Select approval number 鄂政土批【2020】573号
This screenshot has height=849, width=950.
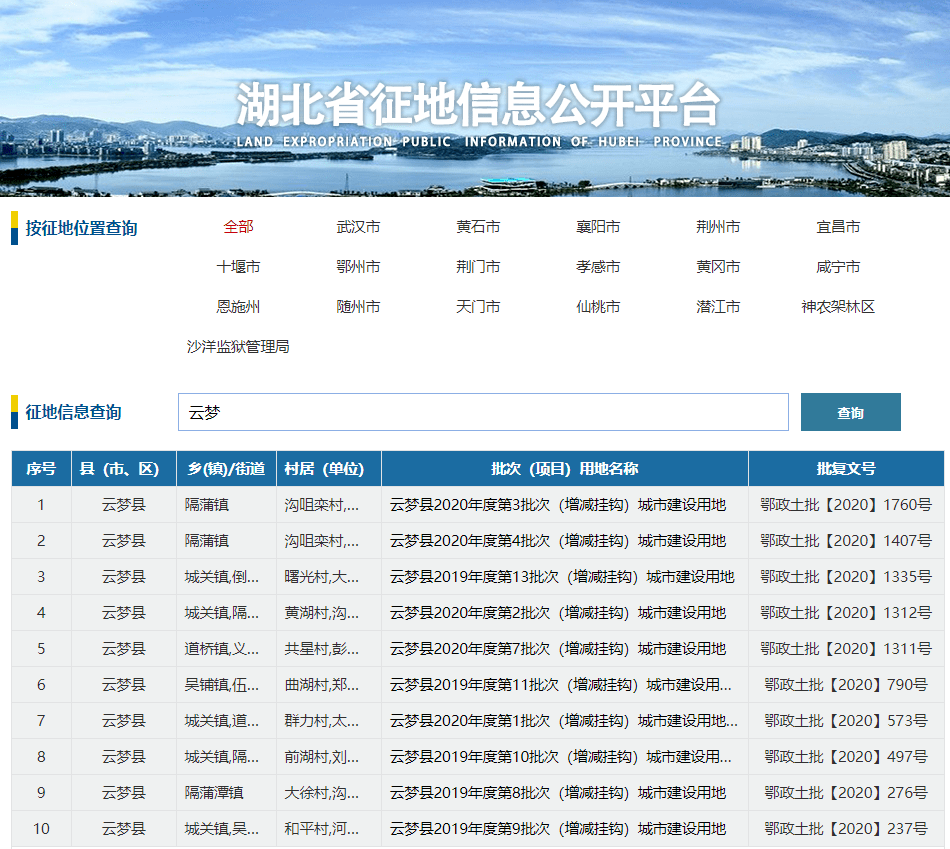846,721
